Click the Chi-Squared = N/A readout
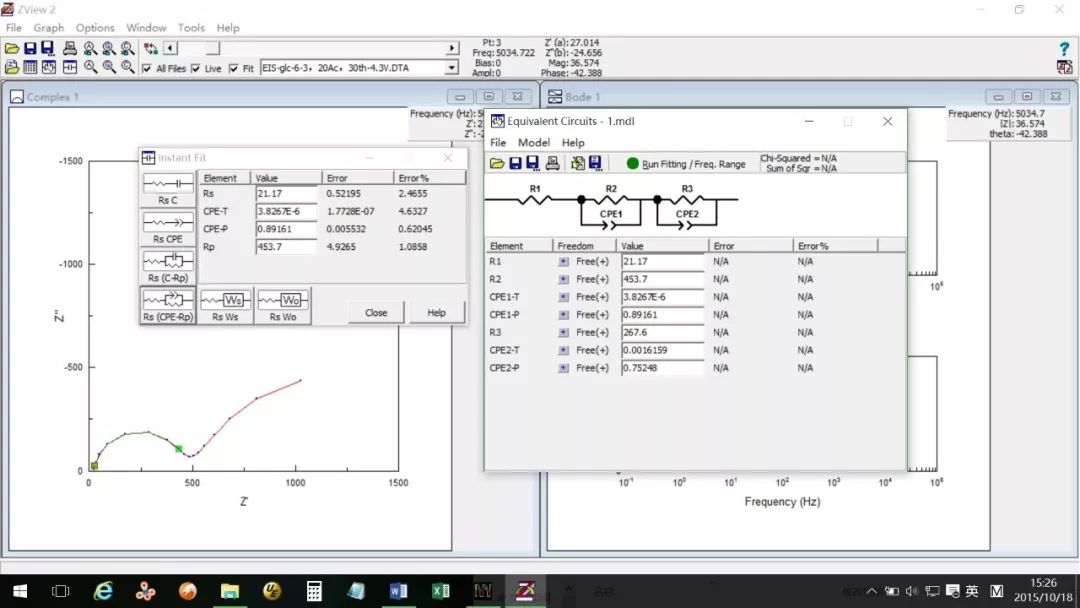The width and height of the screenshot is (1080, 608). (798, 158)
